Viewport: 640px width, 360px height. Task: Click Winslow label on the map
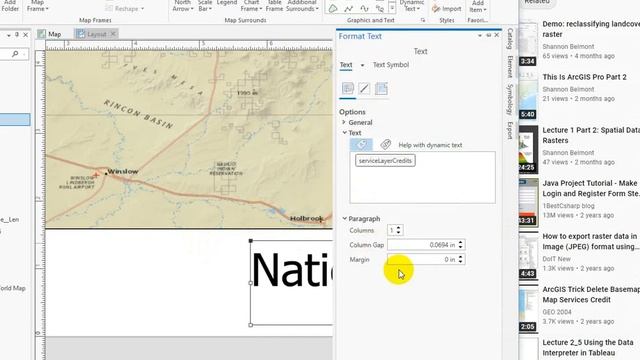coord(123,171)
